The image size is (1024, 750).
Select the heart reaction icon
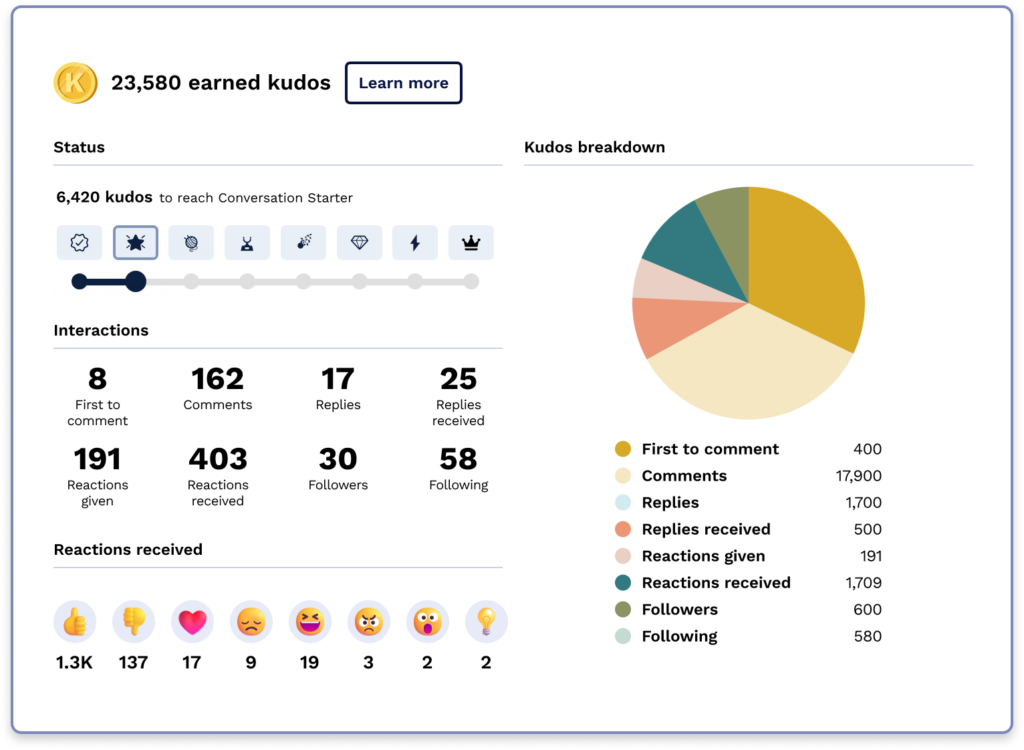coord(192,622)
